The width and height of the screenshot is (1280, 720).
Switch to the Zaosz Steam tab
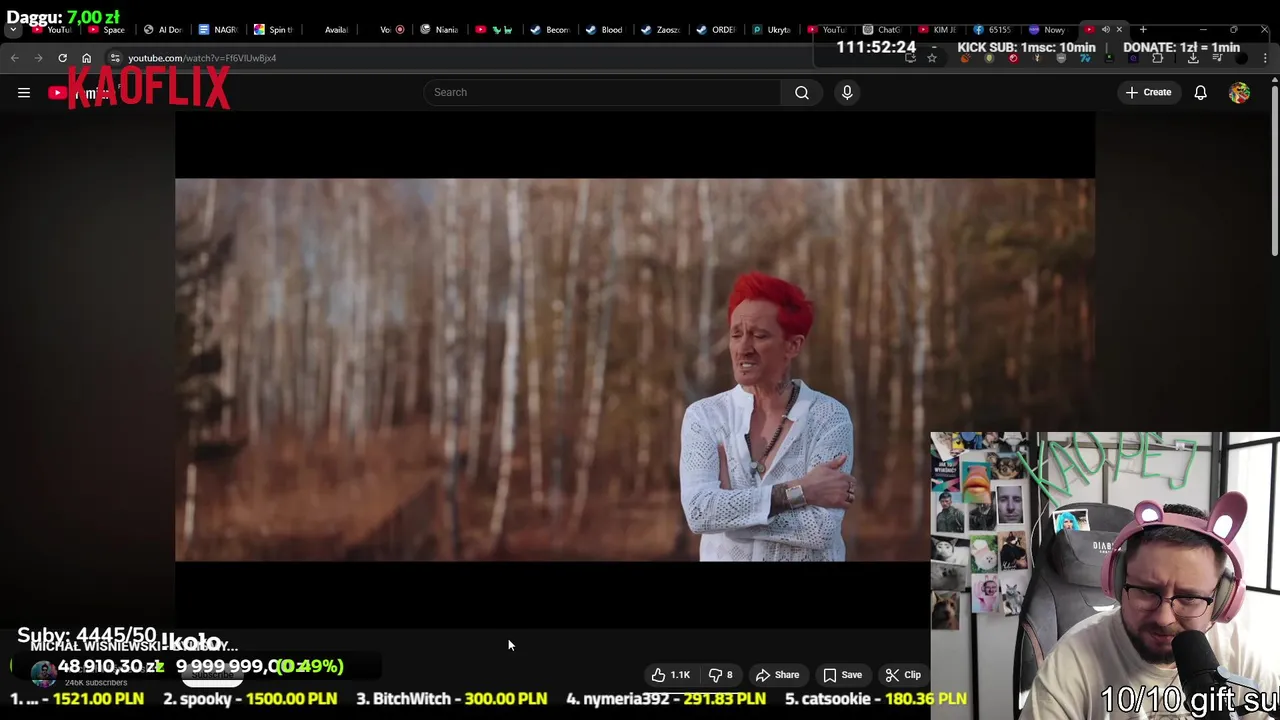(661, 30)
